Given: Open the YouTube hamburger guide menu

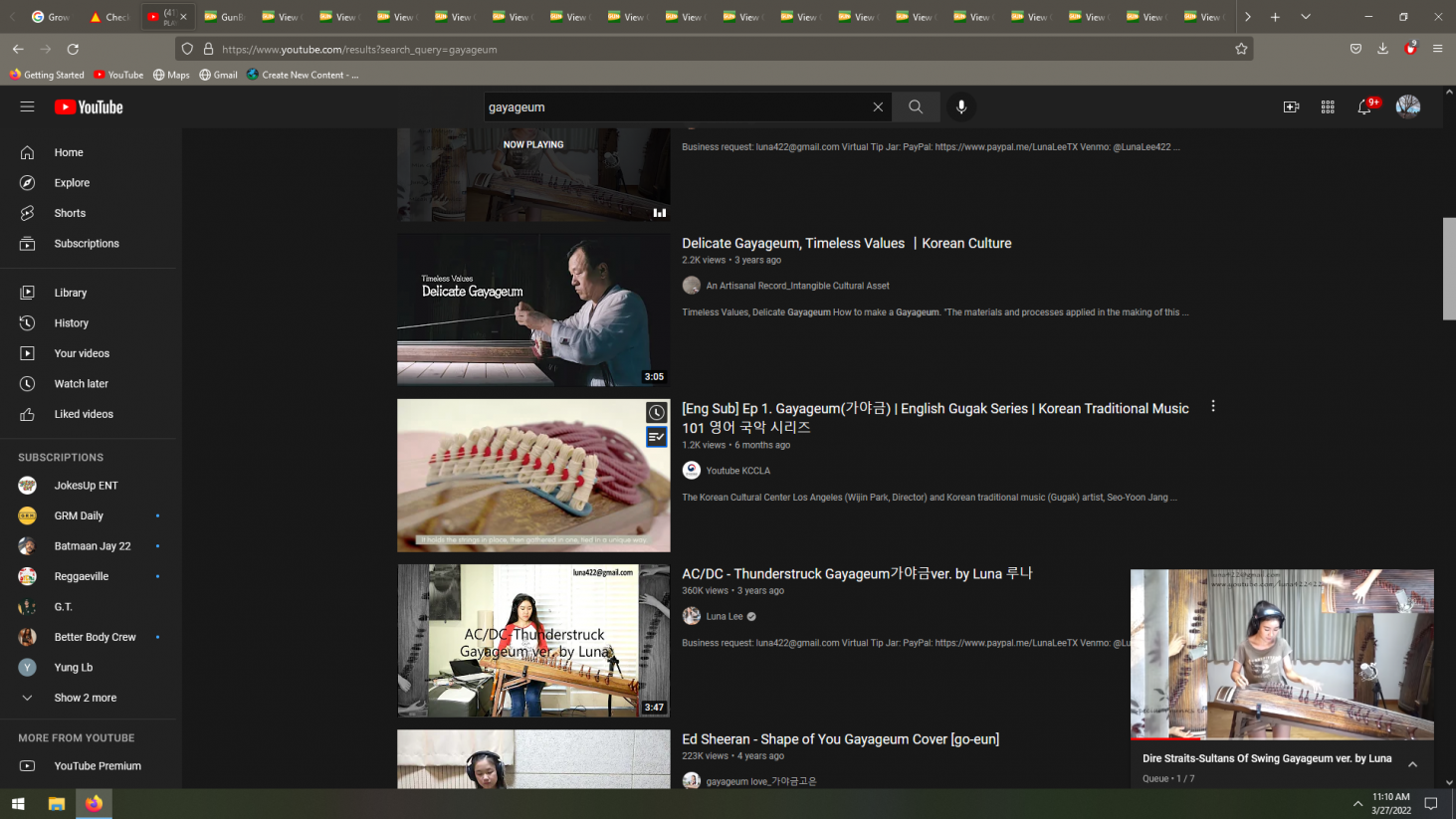Looking at the screenshot, I should (x=27, y=106).
